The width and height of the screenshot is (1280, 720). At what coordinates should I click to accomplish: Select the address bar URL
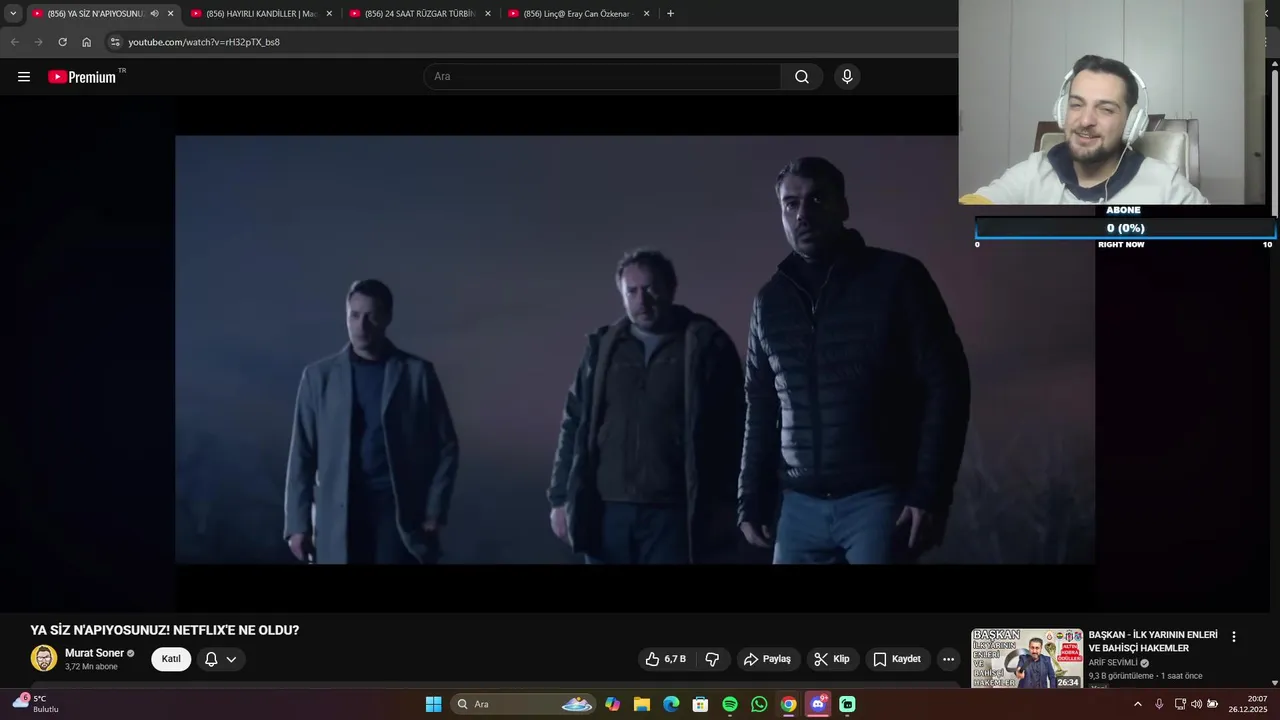click(x=204, y=42)
